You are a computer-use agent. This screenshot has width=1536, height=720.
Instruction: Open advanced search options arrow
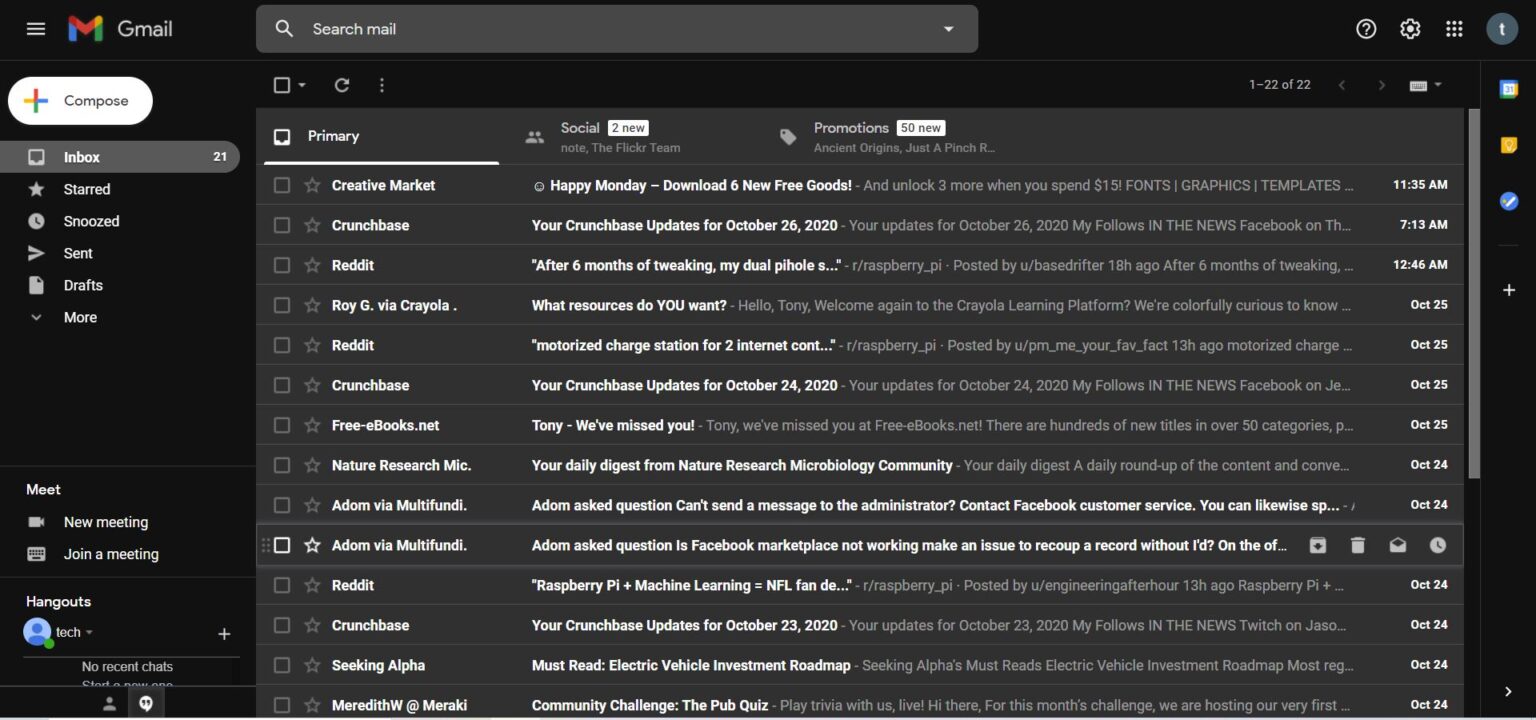coord(947,28)
